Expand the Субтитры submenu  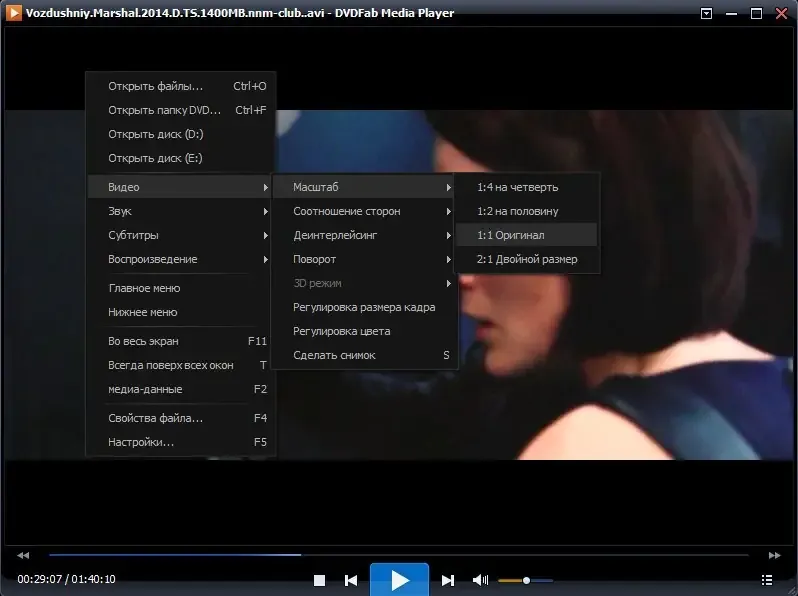point(134,235)
